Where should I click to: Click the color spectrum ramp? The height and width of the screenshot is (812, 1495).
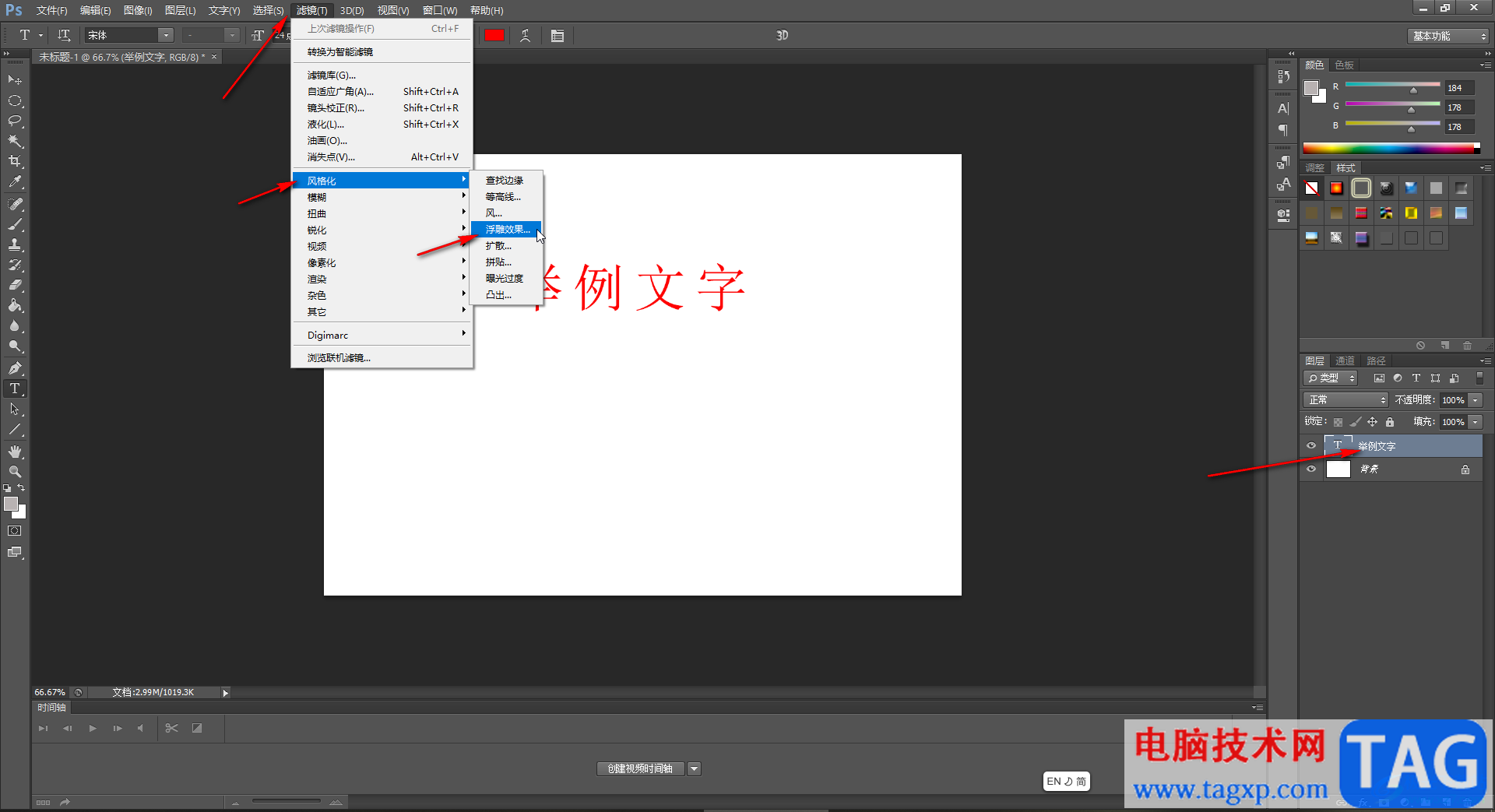1391,148
